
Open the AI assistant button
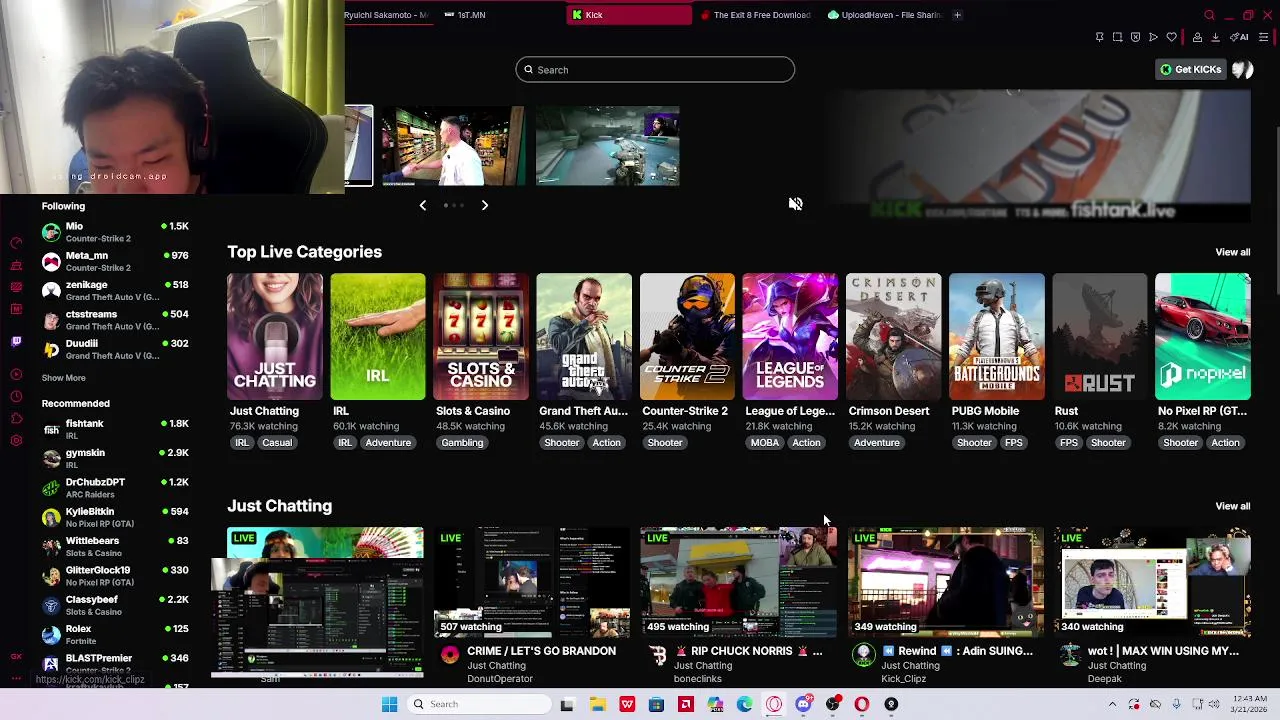pyautogui.click(x=1239, y=37)
